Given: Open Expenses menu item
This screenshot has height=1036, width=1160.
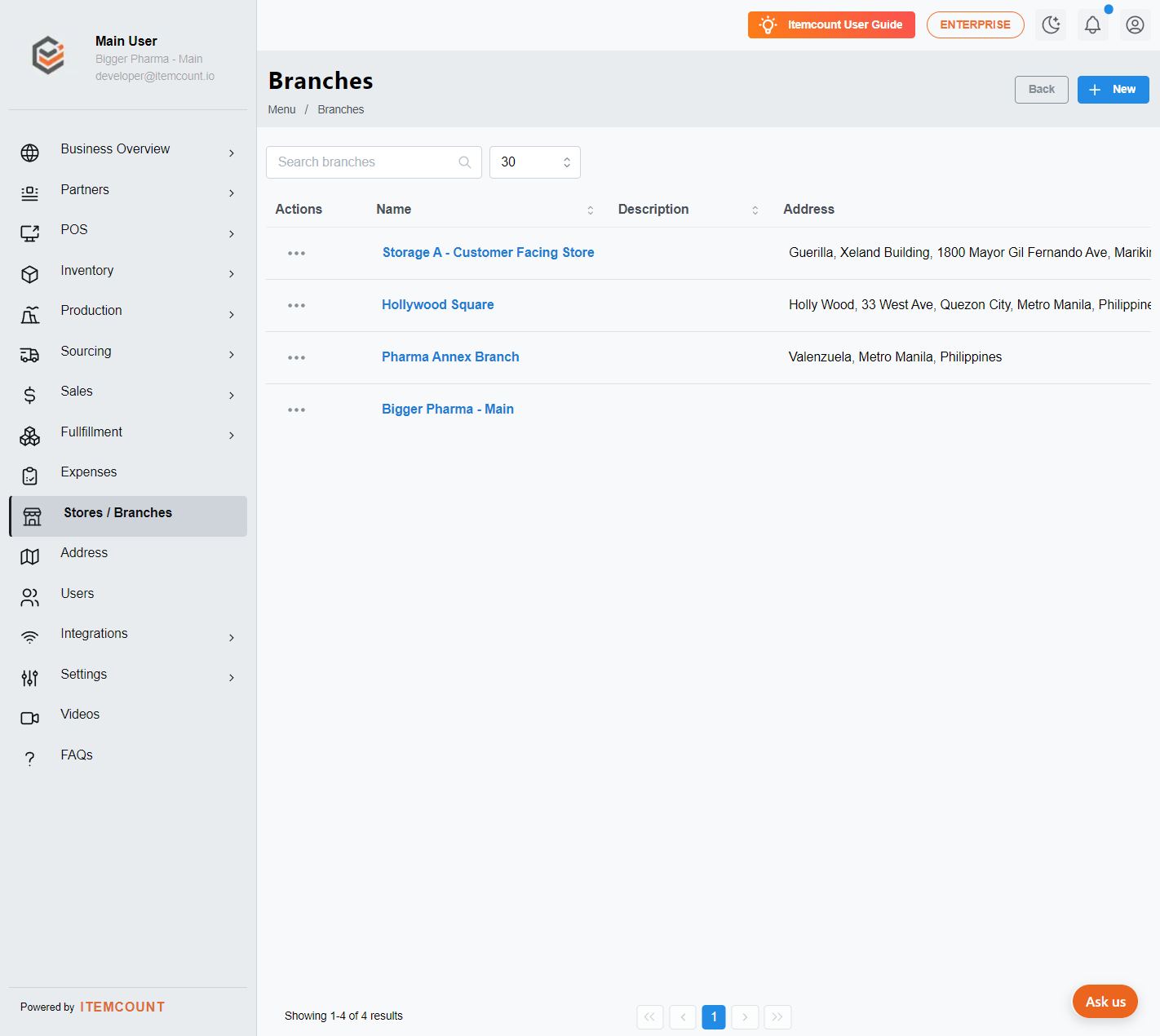Looking at the screenshot, I should [x=128, y=476].
